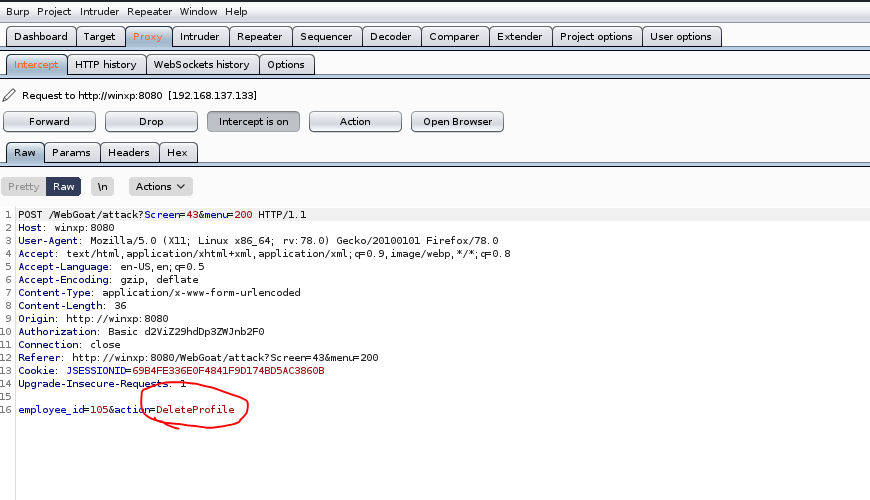Screen dimensions: 870x500
Task: View the WebSockets history sub-tab
Action: [x=201, y=64]
